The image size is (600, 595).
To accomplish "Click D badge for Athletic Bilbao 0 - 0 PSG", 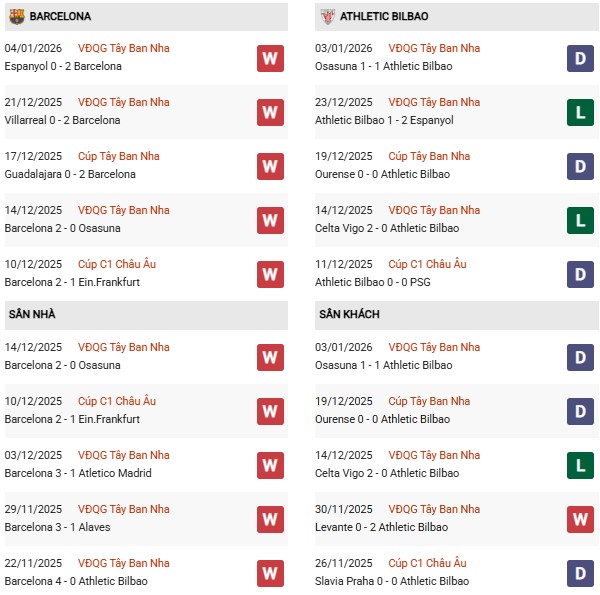I will pos(580,274).
